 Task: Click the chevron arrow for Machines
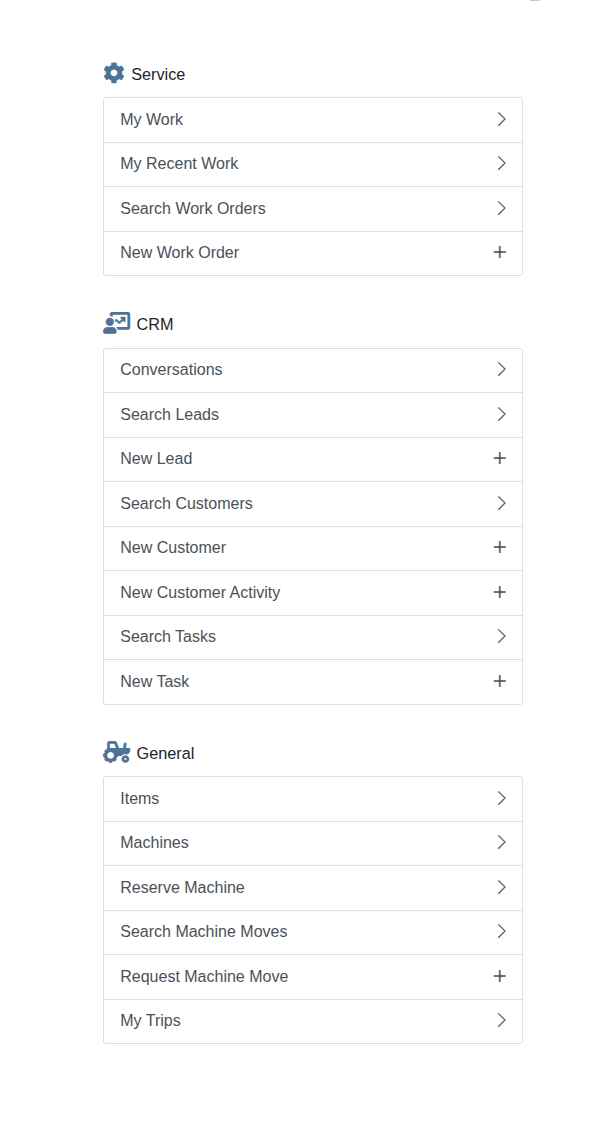pos(501,842)
